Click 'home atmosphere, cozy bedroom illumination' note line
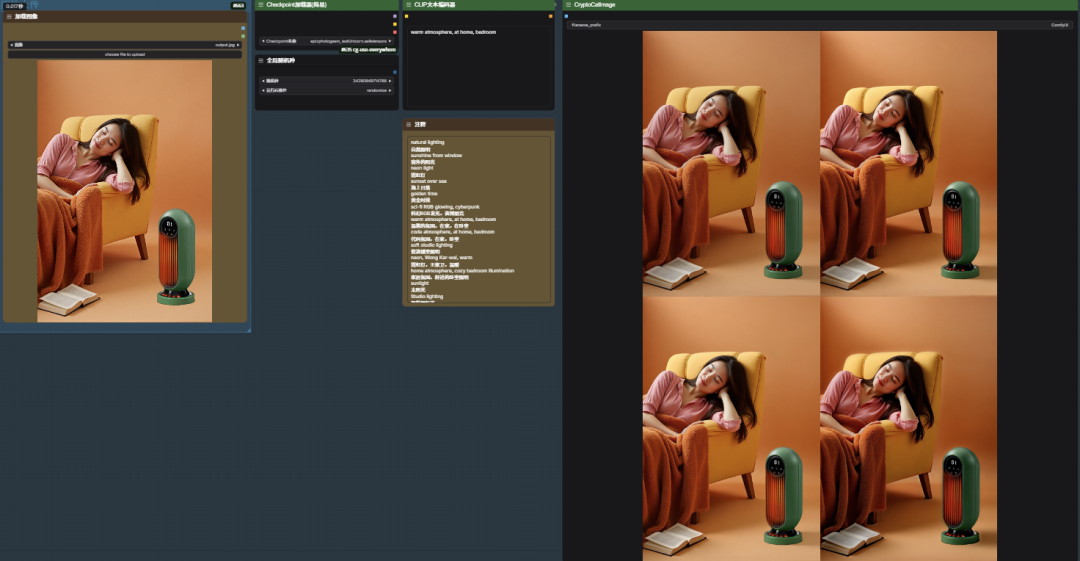This screenshot has height=561, width=1080. tap(462, 271)
